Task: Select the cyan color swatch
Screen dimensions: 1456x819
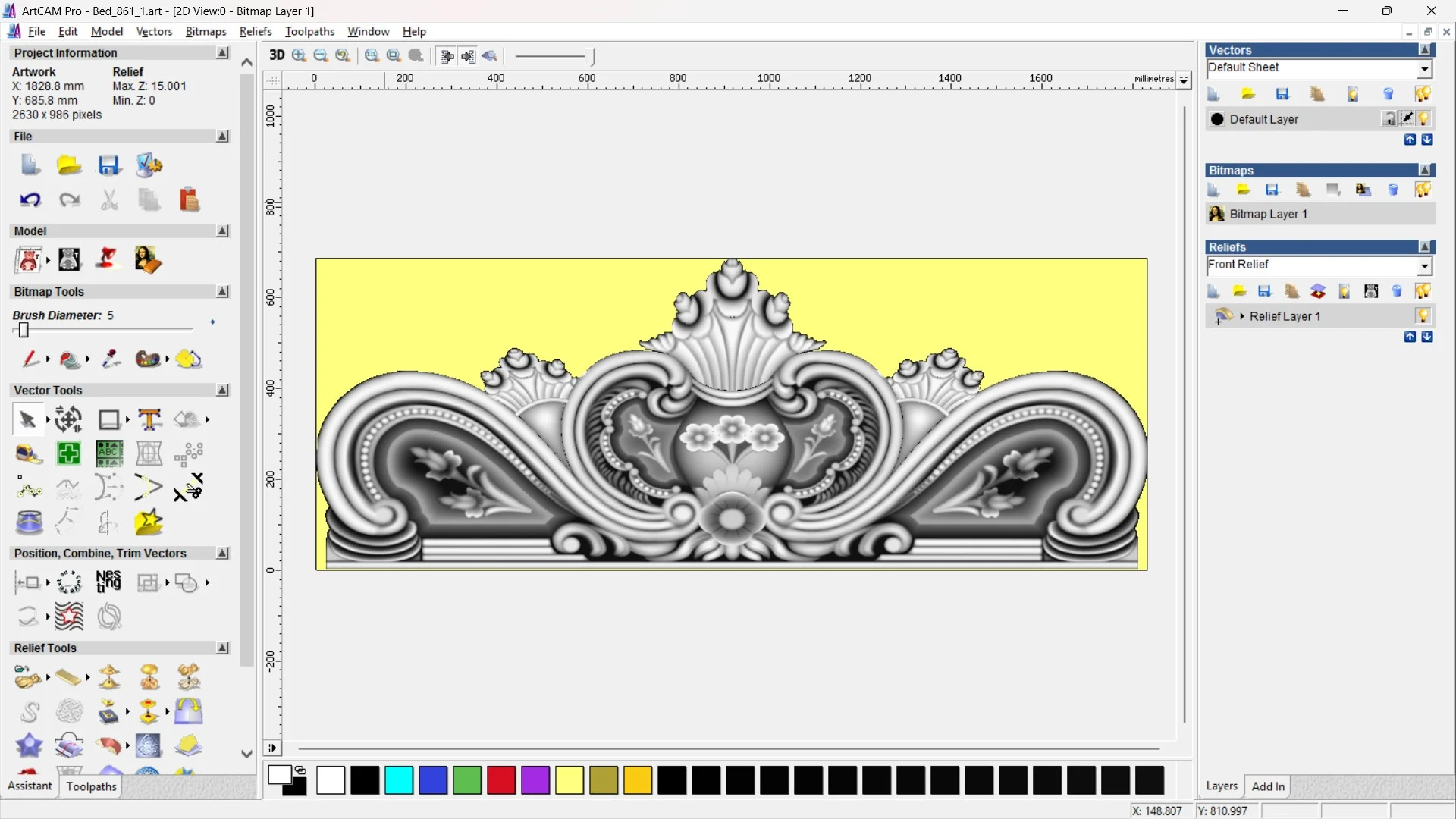Action: [399, 780]
